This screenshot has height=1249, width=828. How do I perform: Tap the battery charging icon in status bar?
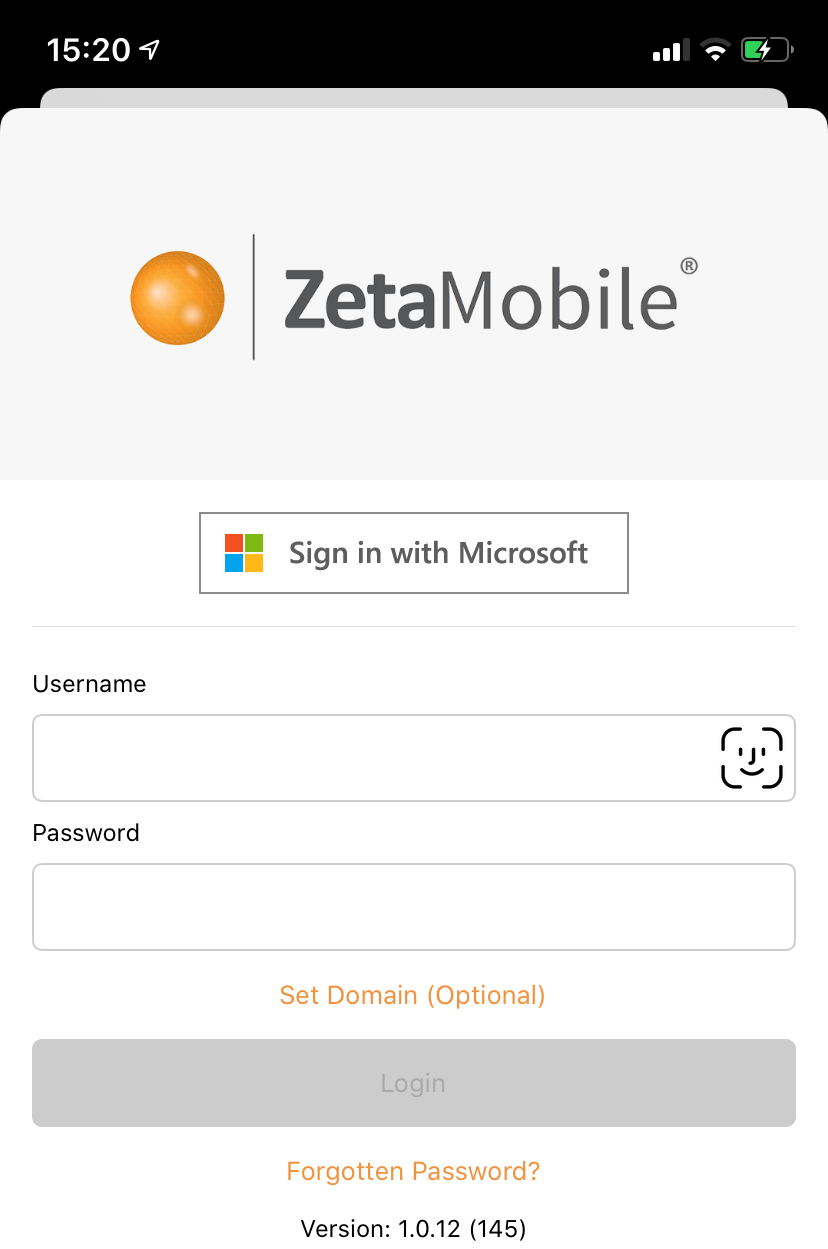[767, 50]
